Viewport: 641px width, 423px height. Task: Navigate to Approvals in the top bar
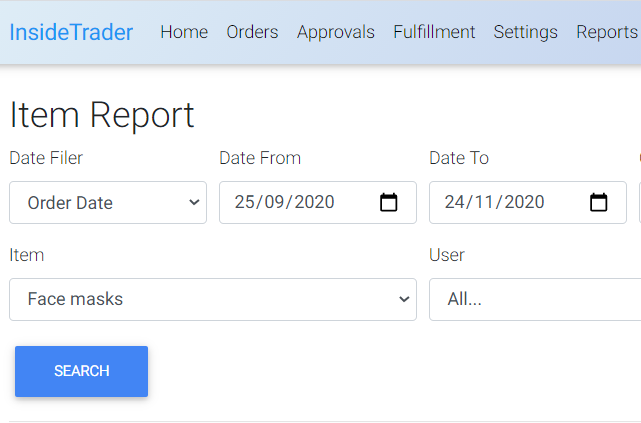(x=336, y=32)
